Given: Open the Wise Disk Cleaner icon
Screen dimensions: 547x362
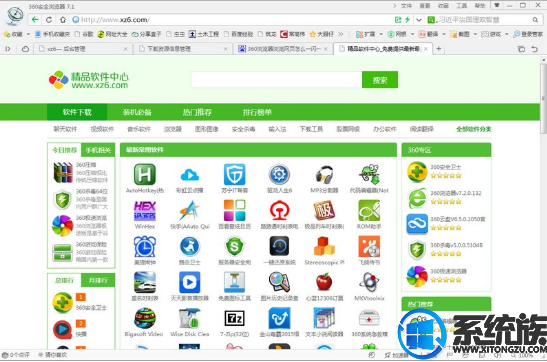Looking at the screenshot, I should 189,318.
